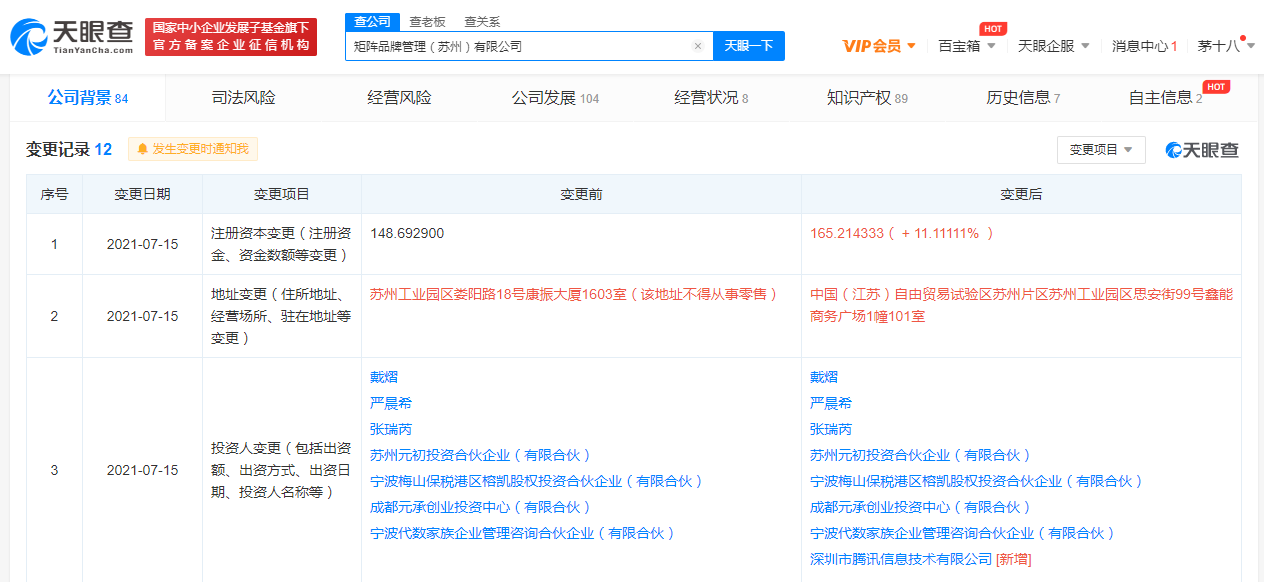Click the date cell in row 3

(142, 470)
